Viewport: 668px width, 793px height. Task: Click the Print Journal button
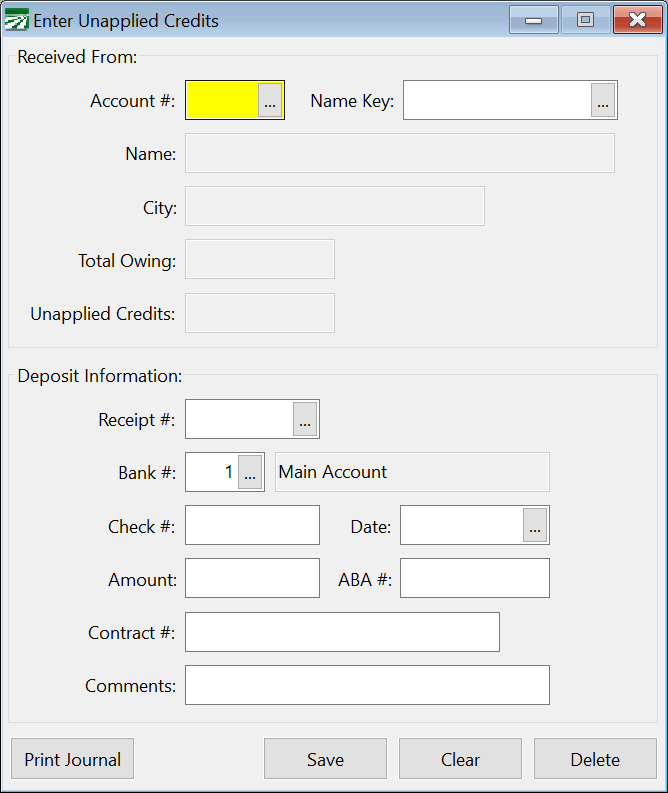point(72,759)
